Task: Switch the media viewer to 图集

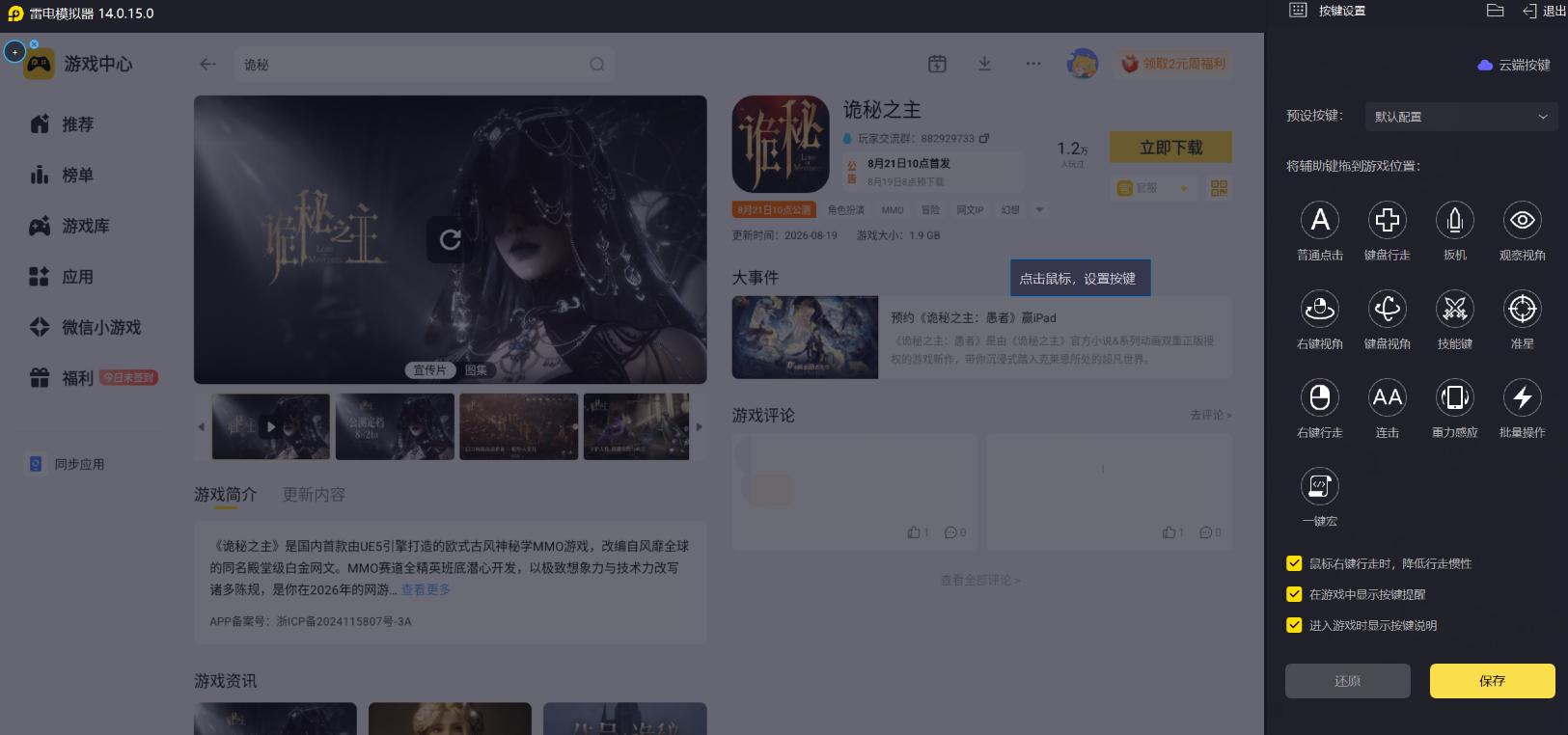Action: (x=476, y=369)
